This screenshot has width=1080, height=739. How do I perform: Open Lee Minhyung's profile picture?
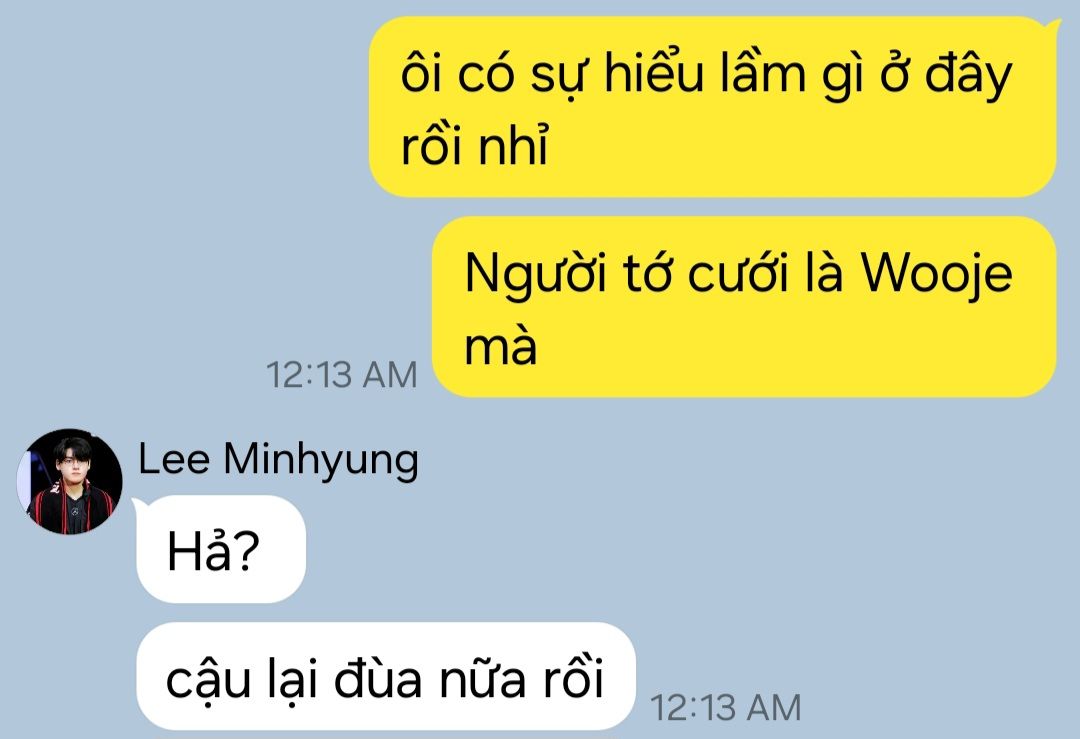click(x=70, y=481)
